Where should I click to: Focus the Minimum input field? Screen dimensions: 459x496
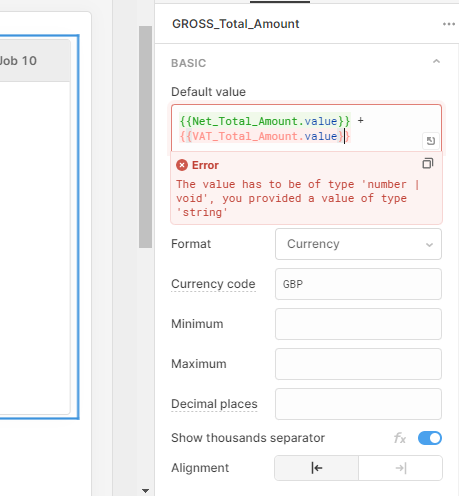358,324
